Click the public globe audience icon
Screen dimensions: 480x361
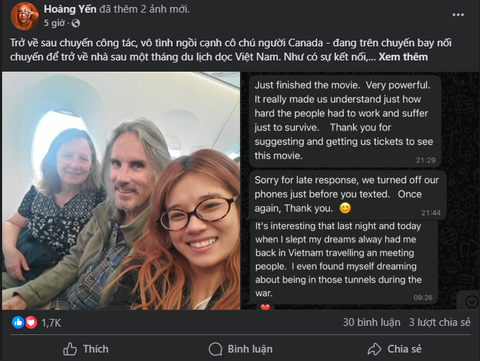76,23
